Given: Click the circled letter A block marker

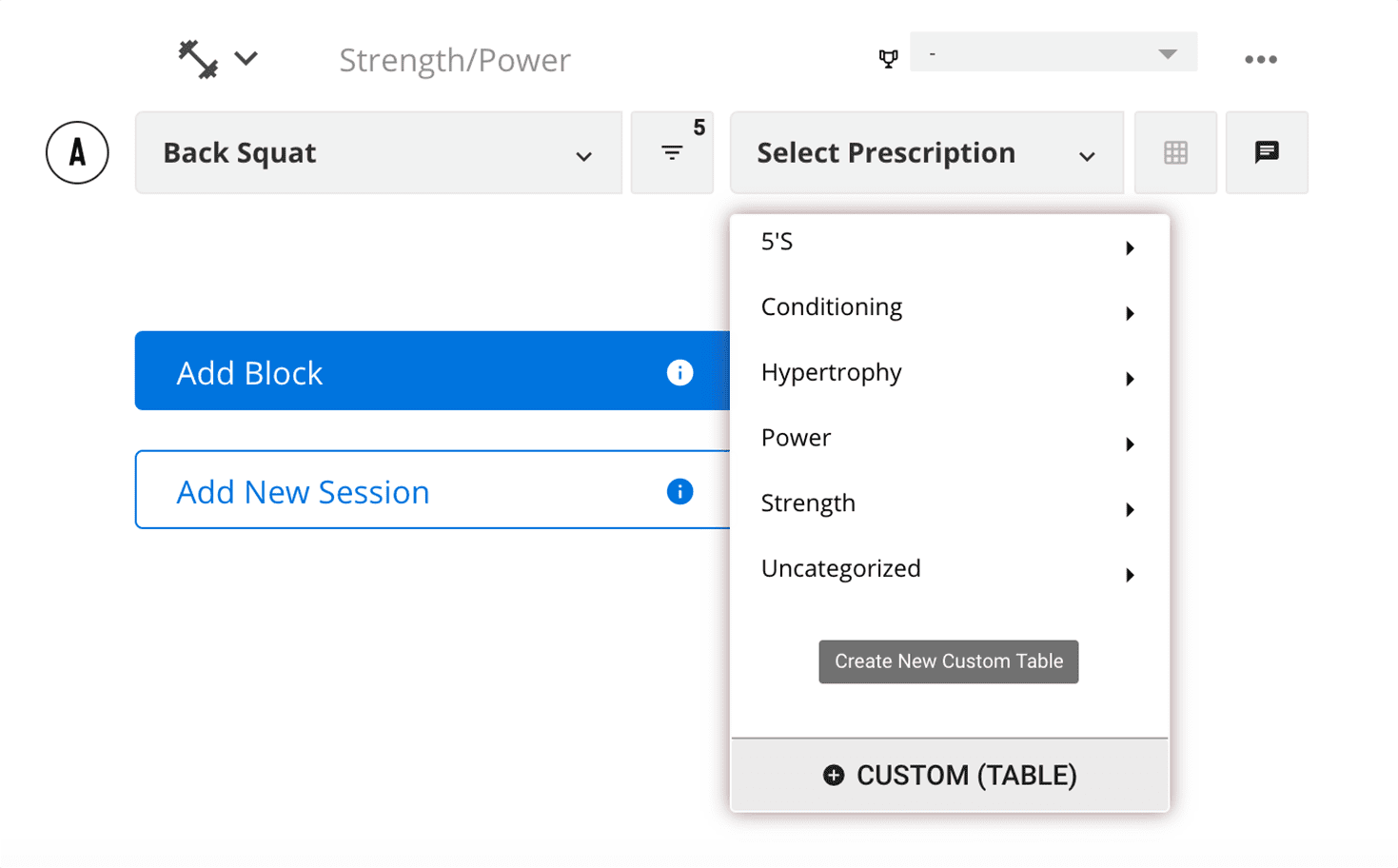Looking at the screenshot, I should (77, 152).
